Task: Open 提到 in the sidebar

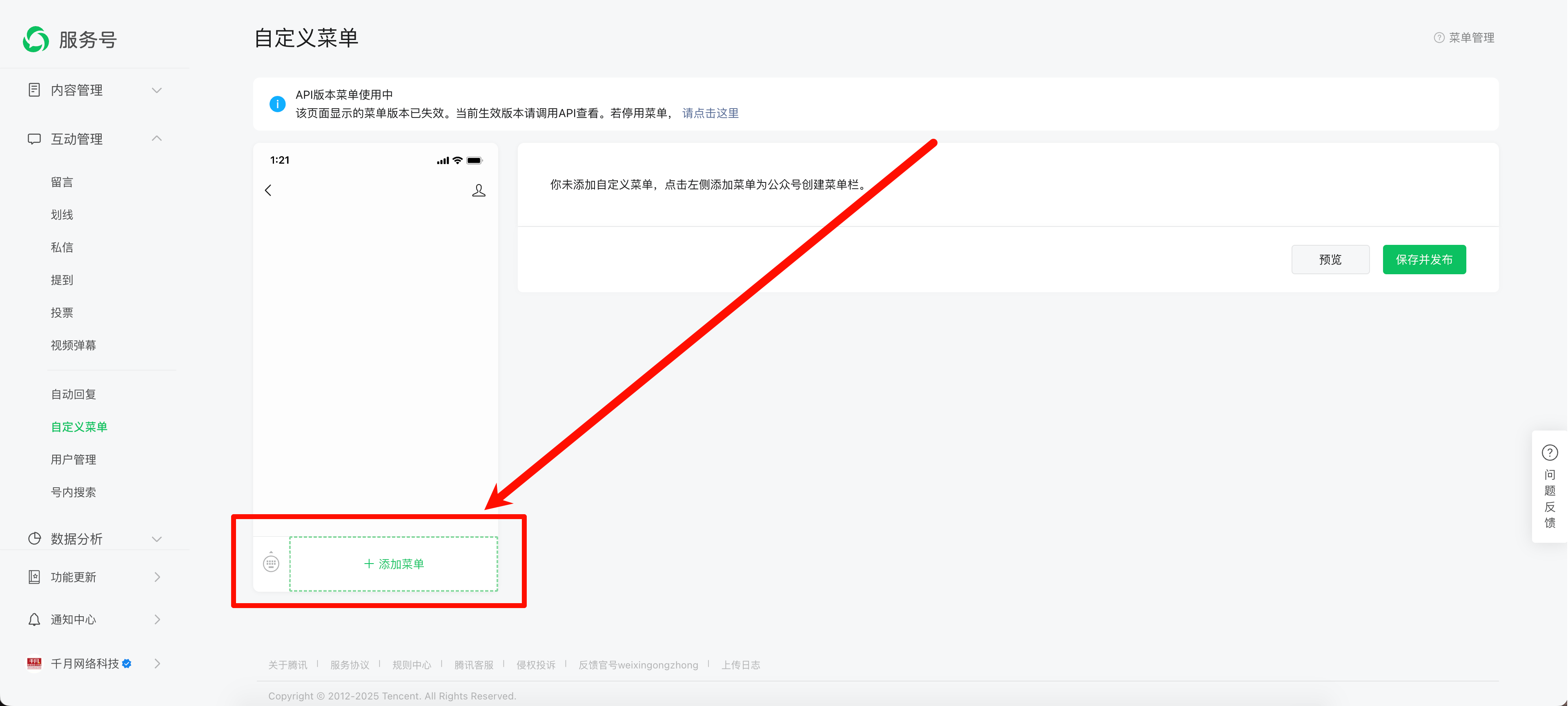Action: [62, 280]
